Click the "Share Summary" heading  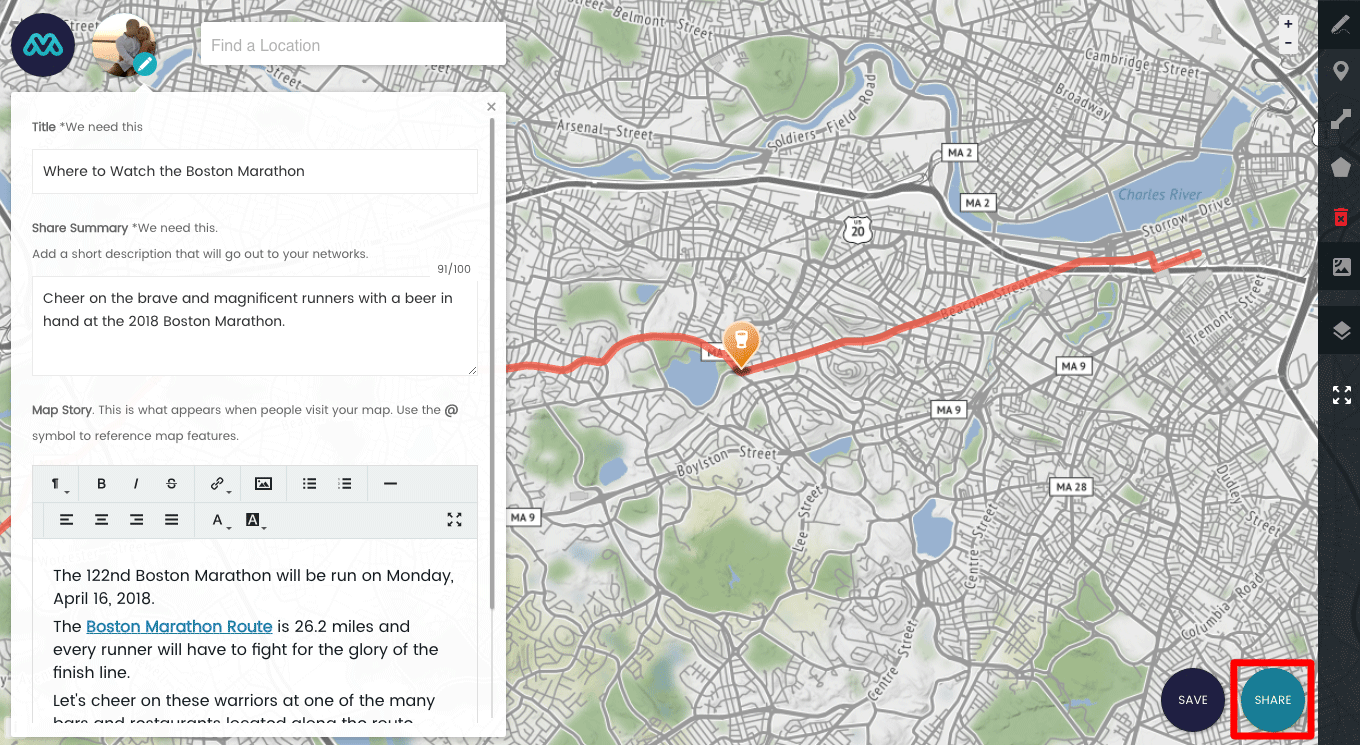coord(80,228)
